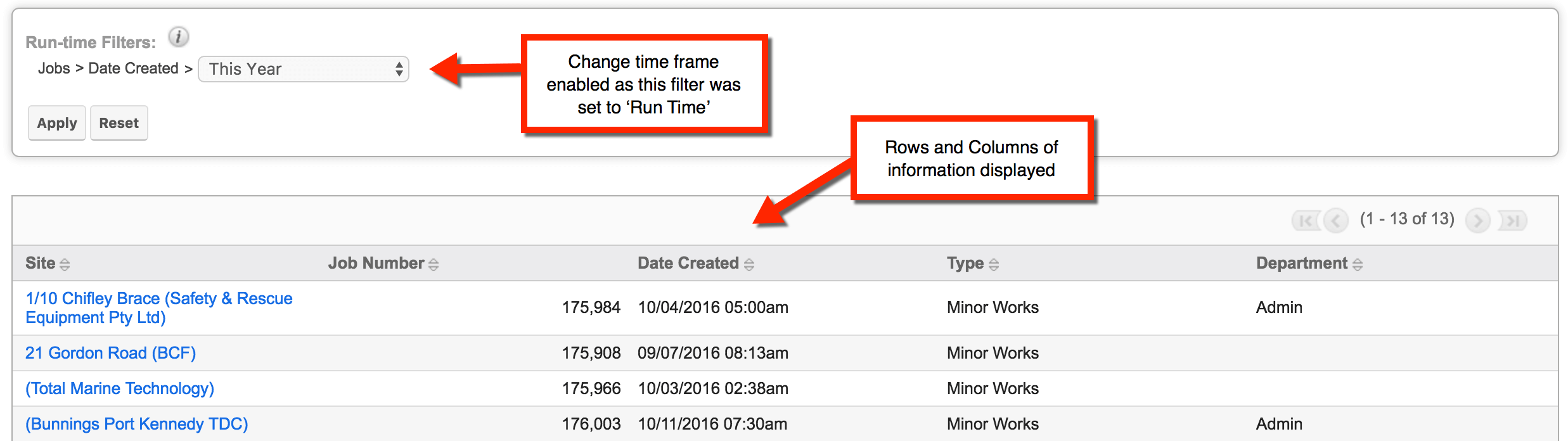The width and height of the screenshot is (1568, 441).
Task: Open 1/10 Chifley Brace site link
Action: (x=159, y=308)
